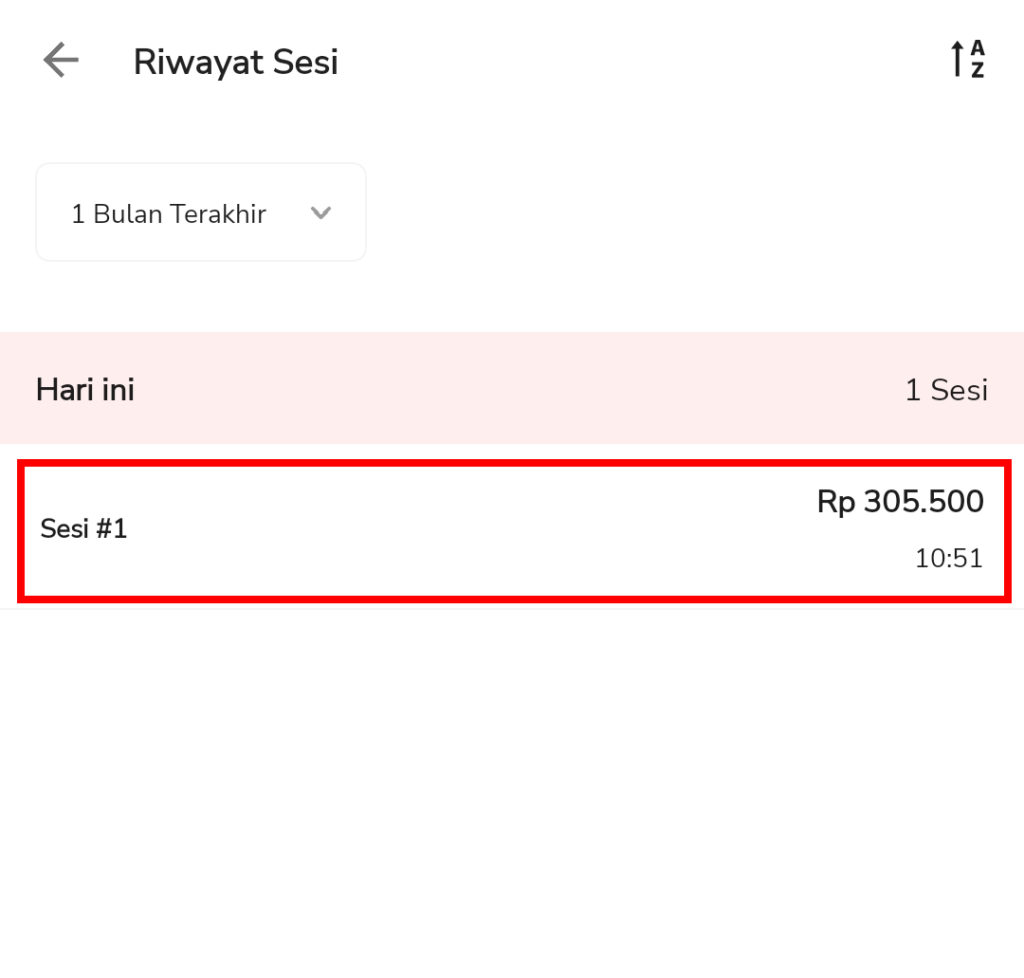
Task: Tap the arrow icon beside the A-Z letters
Action: [x=955, y=59]
